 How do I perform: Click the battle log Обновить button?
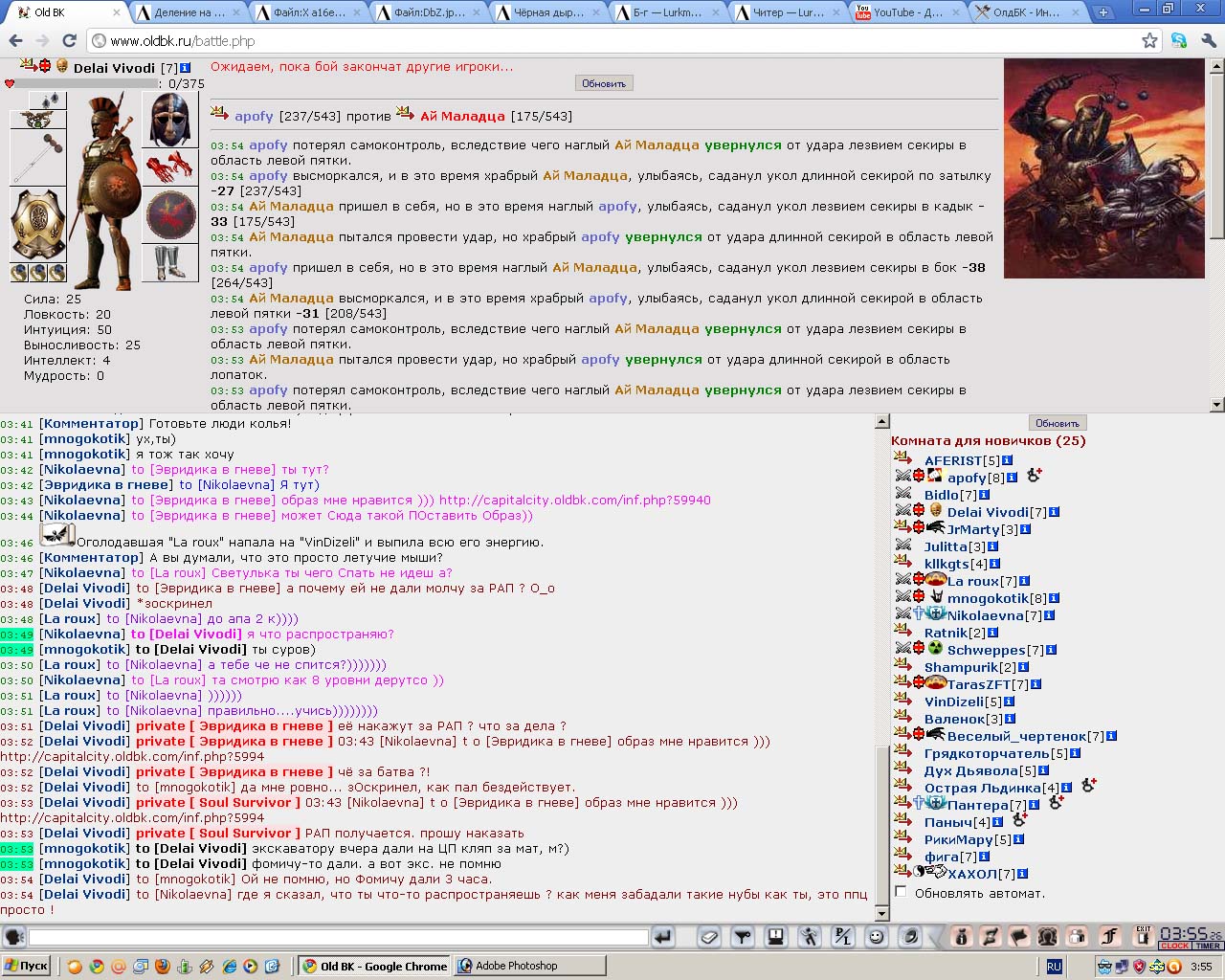click(x=604, y=83)
